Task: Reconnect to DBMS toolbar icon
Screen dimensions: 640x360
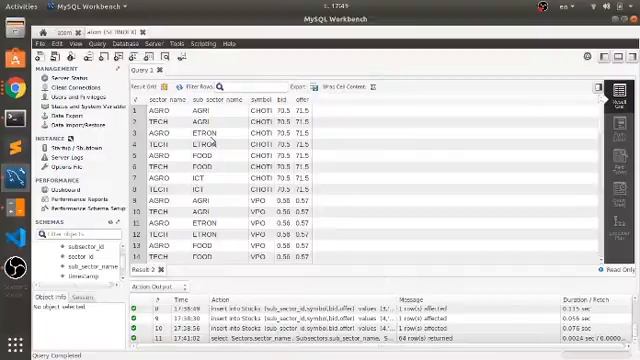Action: 182,57
